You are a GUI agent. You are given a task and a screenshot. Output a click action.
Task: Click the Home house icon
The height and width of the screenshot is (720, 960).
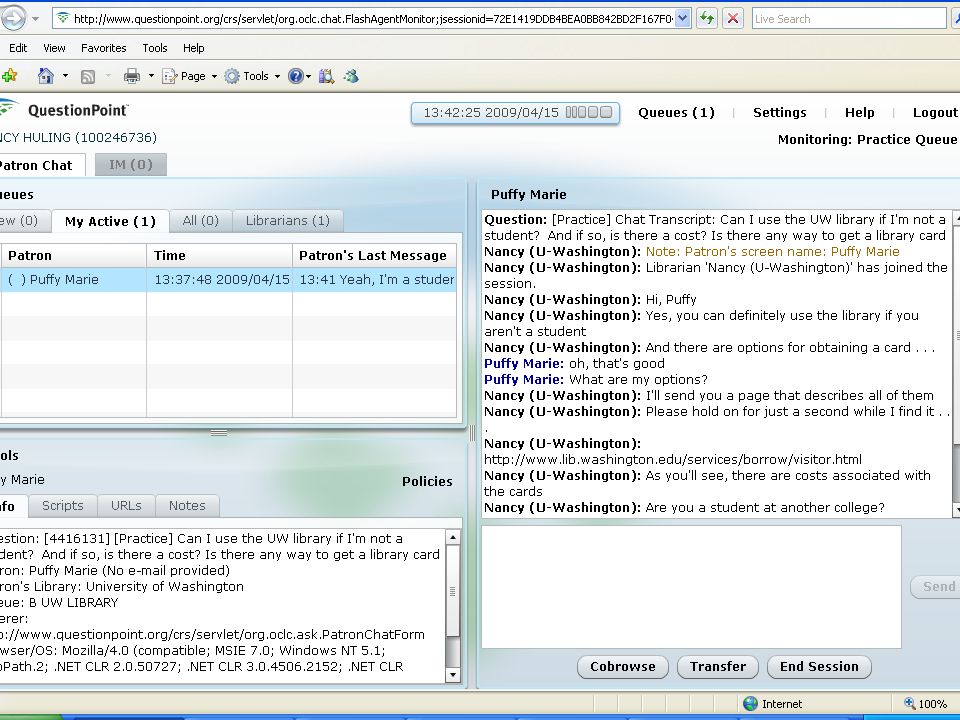click(46, 76)
